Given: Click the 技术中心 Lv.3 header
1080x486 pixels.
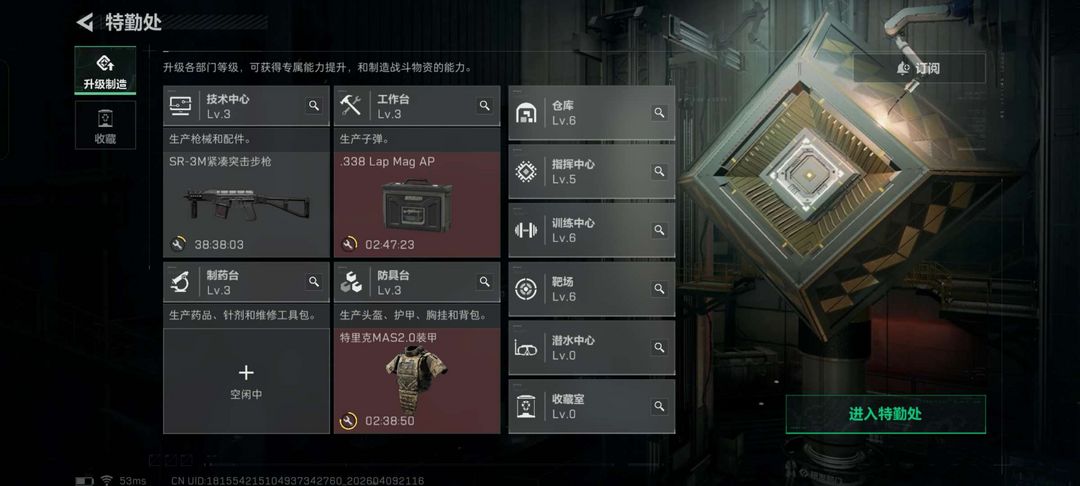Looking at the screenshot, I should 247,106.
